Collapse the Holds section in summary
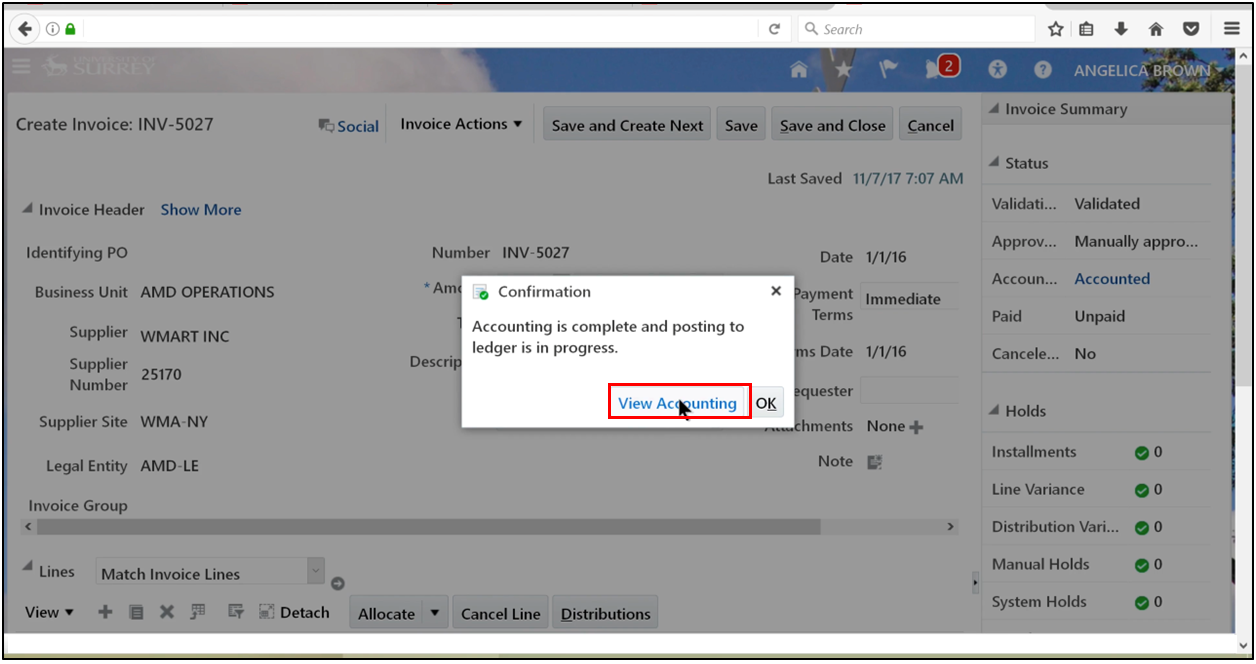The width and height of the screenshot is (1256, 664). pos(994,411)
